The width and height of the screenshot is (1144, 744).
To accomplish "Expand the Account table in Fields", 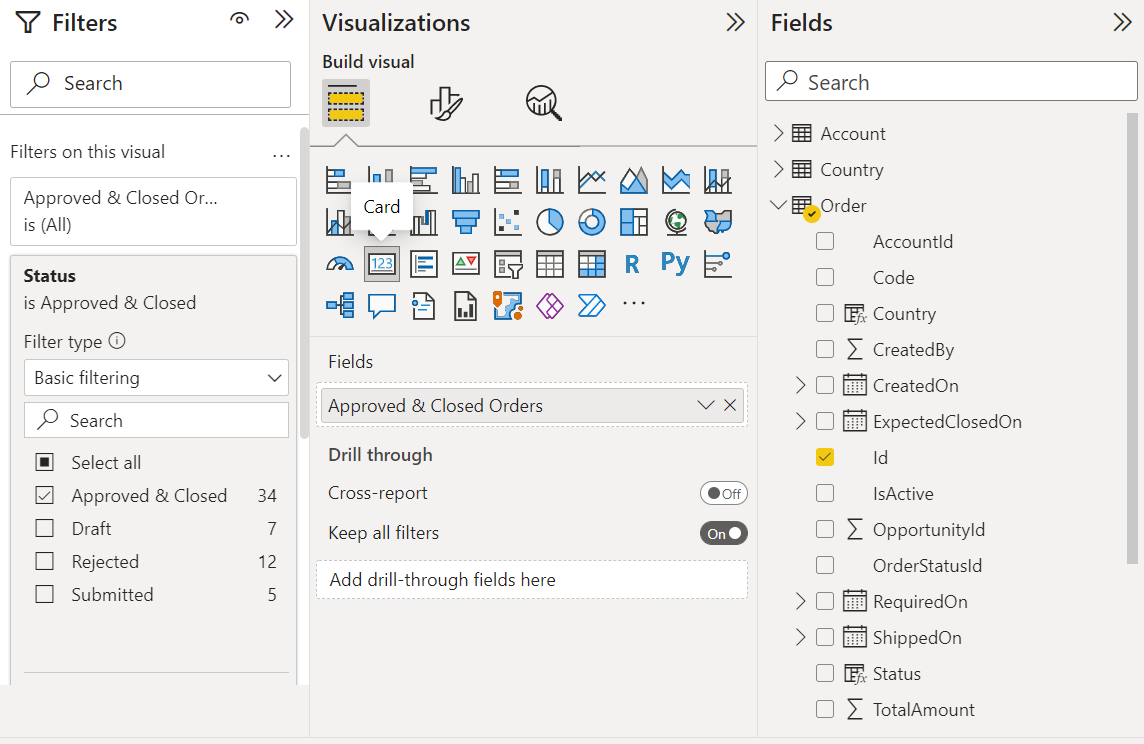I will [x=779, y=134].
